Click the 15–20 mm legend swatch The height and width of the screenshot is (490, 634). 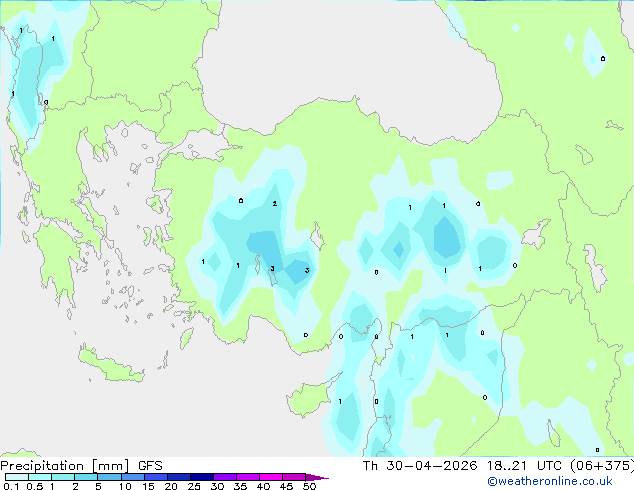(x=155, y=477)
